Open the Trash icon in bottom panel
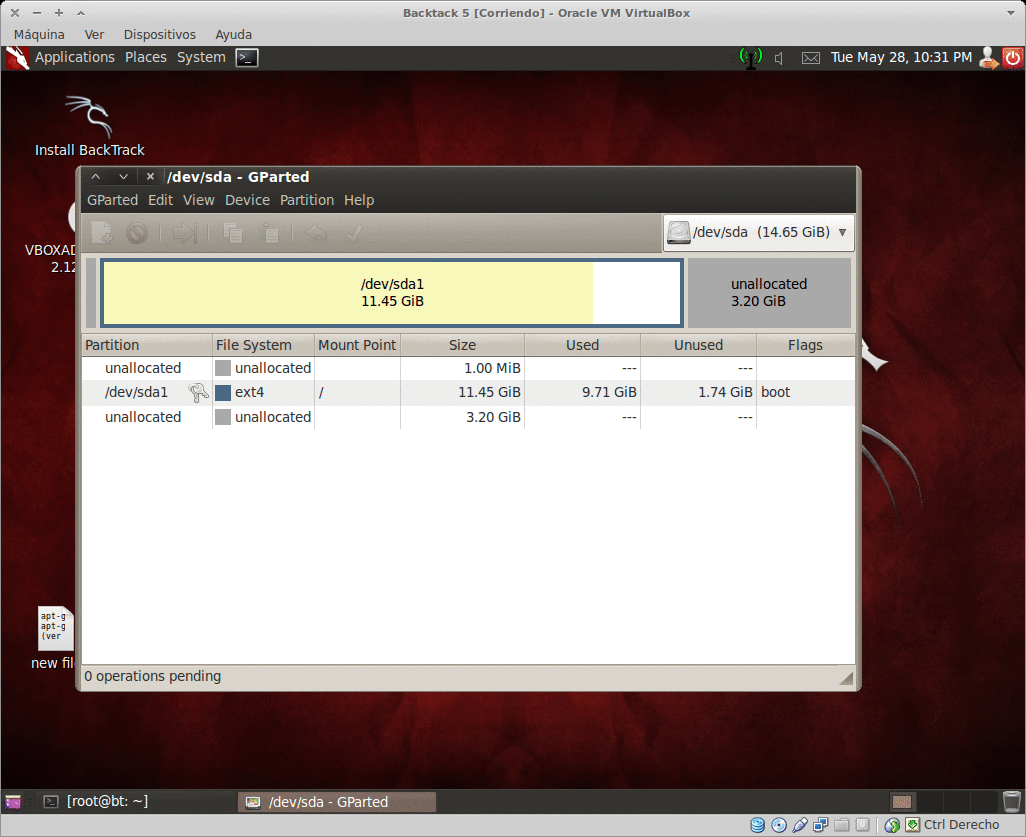This screenshot has width=1026, height=837. coord(1012,801)
